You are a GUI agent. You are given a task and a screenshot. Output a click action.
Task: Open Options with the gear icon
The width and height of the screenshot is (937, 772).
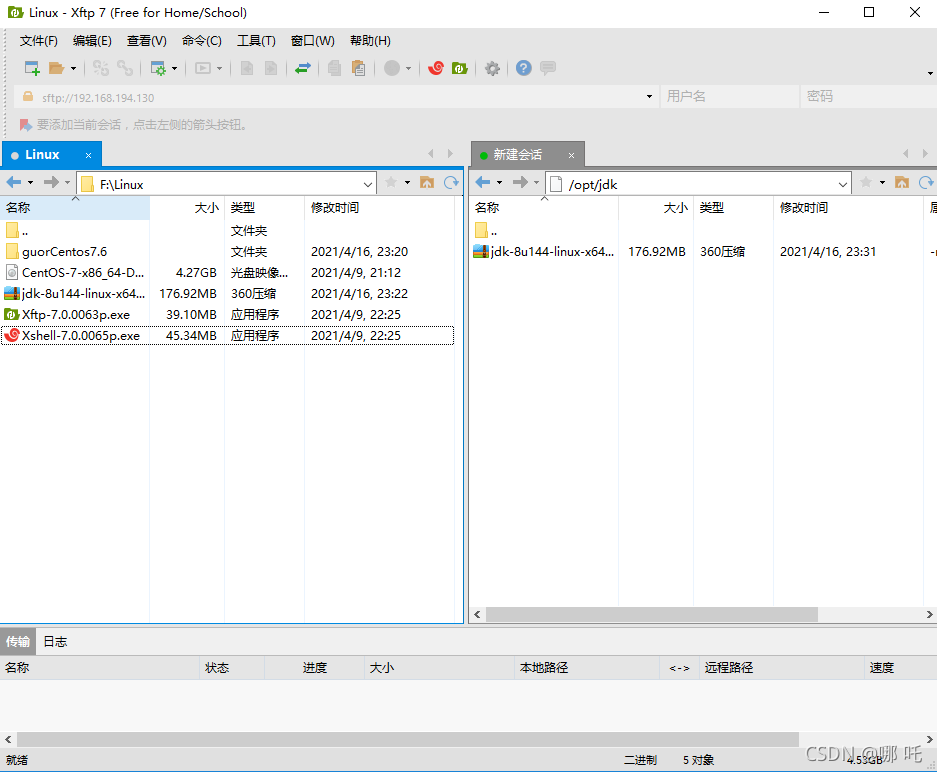pyautogui.click(x=492, y=68)
